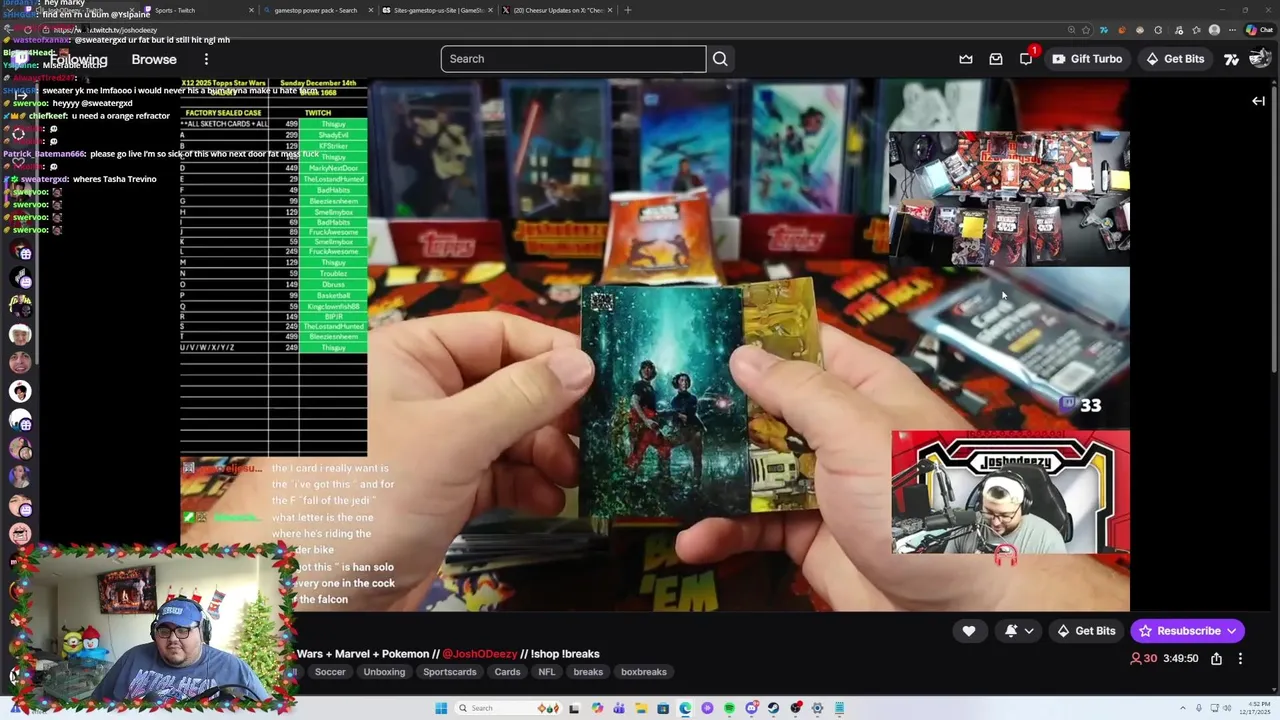Follow heart icon below the stream
Viewport: 1280px width, 720px height.
(969, 631)
